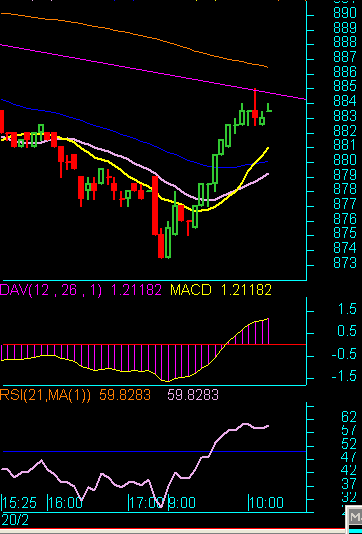Click the 880 price axis label

coord(345,160)
